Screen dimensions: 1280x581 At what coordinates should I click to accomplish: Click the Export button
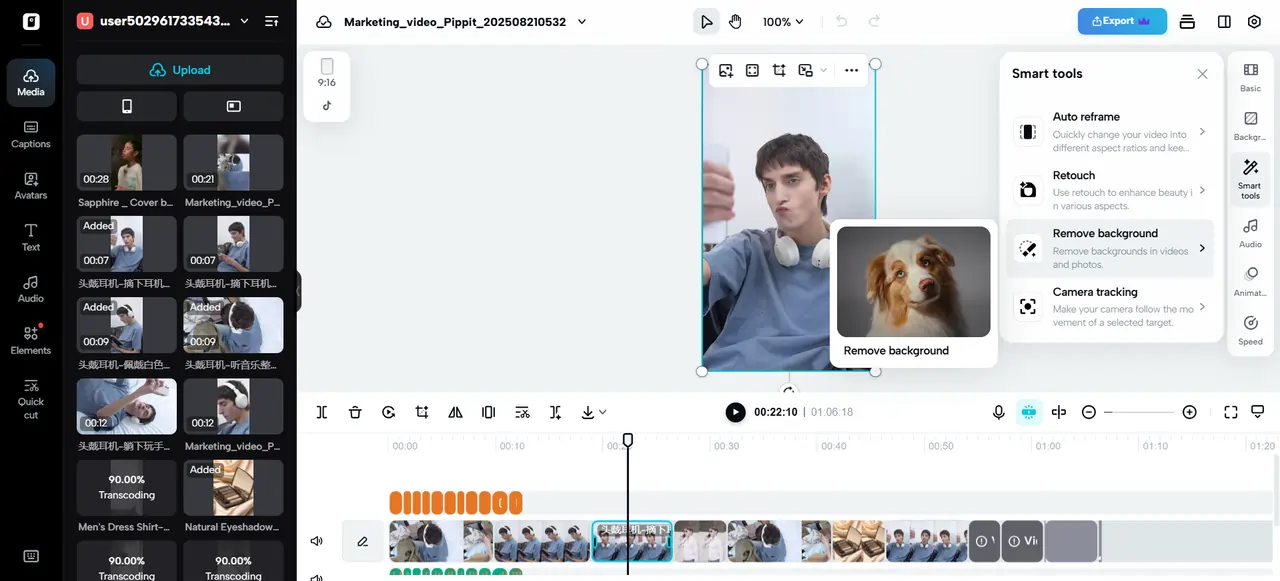coord(1121,21)
